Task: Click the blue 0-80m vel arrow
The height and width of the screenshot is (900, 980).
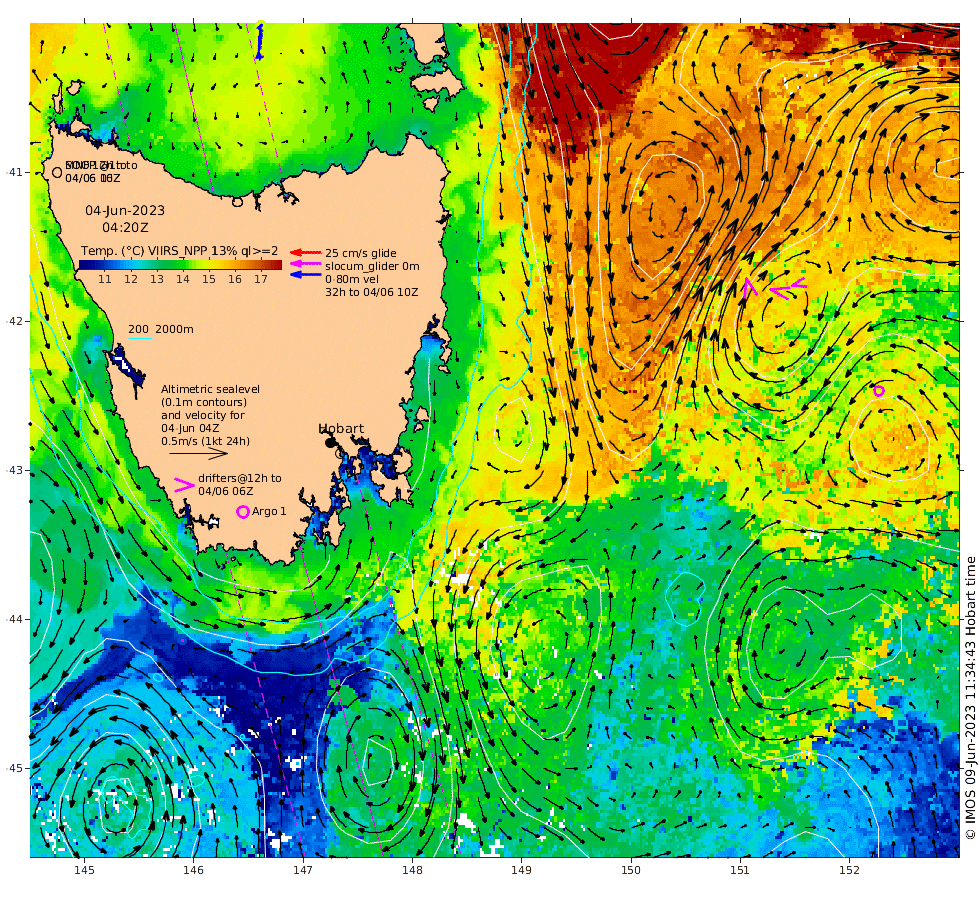Action: pyautogui.click(x=306, y=275)
